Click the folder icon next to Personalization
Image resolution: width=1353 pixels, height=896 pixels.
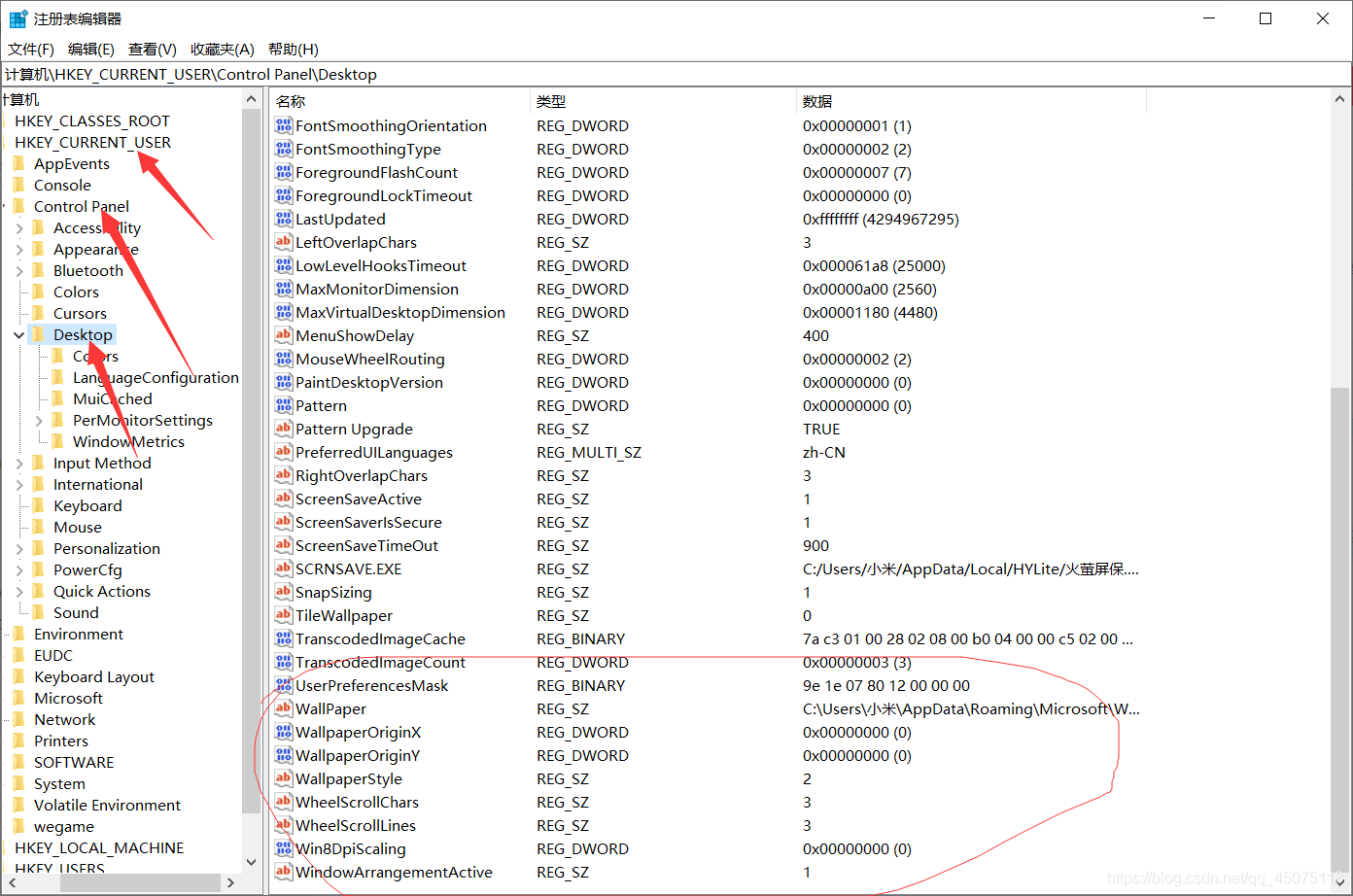(39, 548)
